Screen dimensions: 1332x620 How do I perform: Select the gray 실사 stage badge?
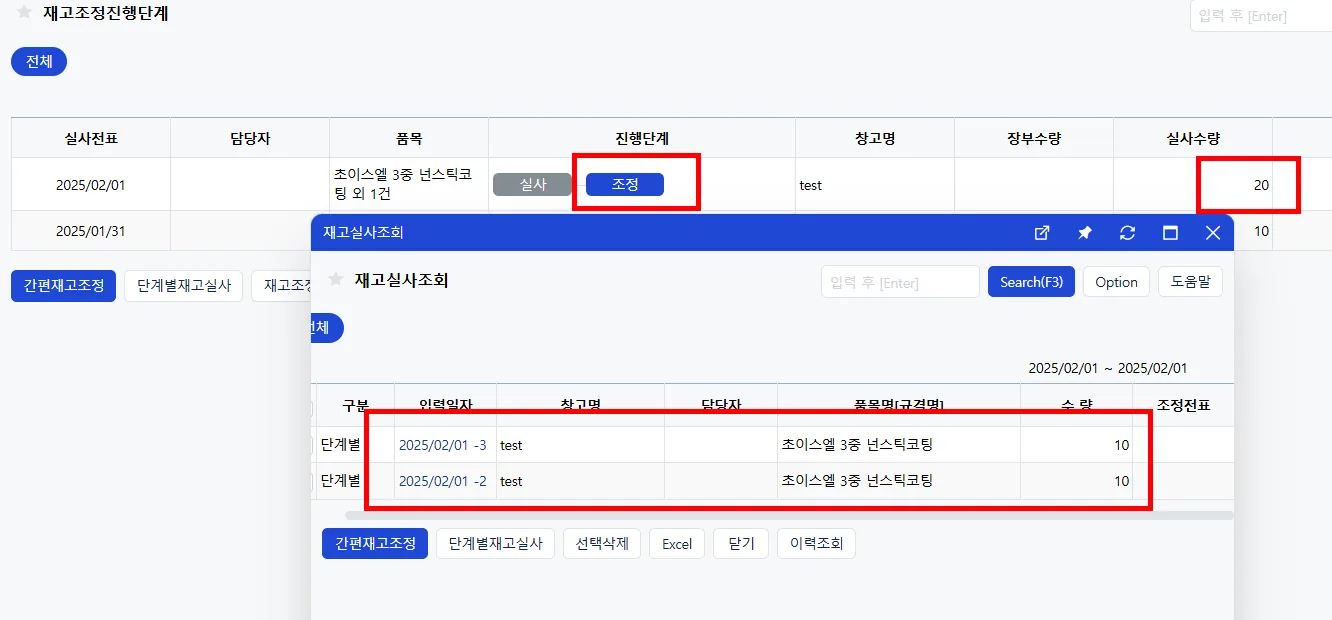(532, 184)
